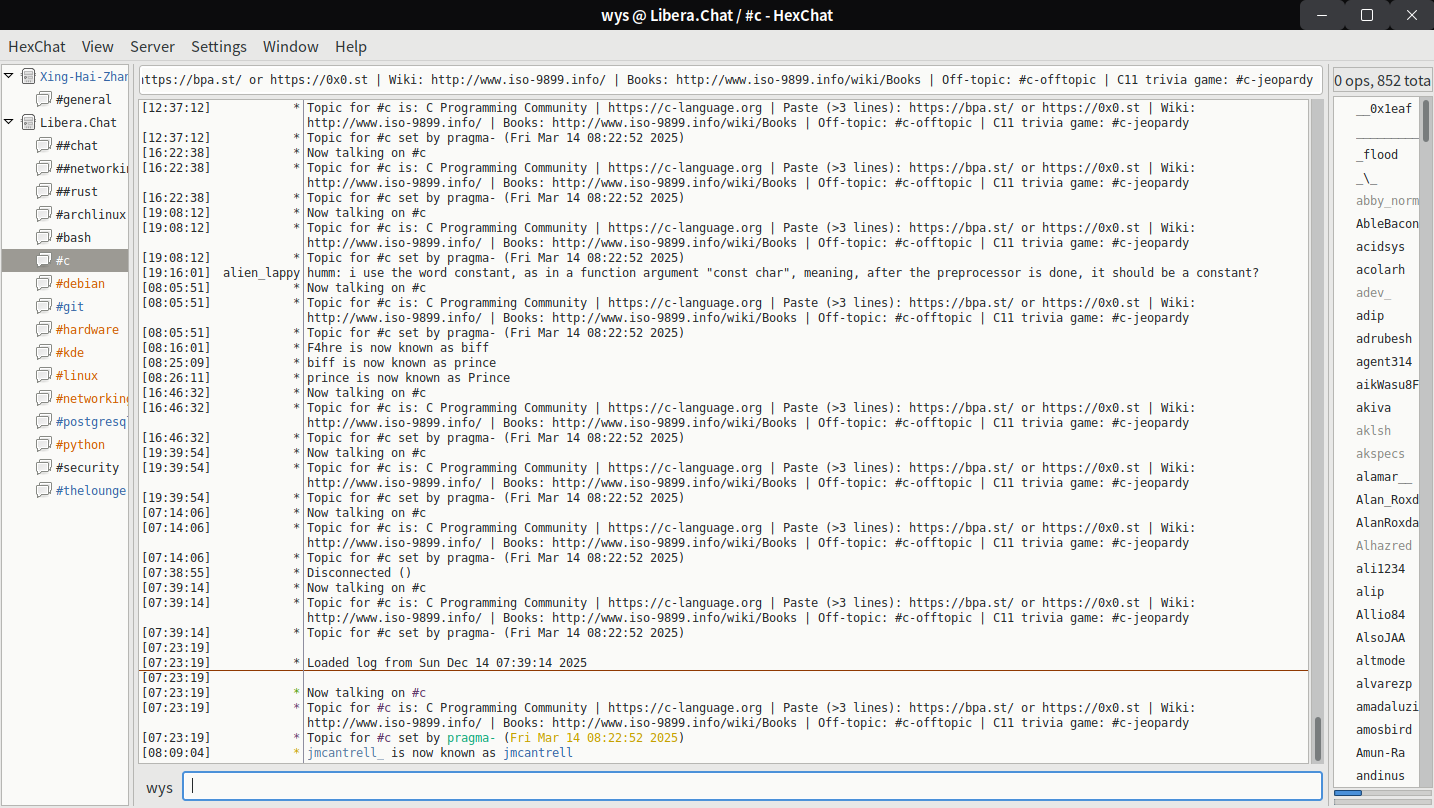Click the chat message input field
The image size is (1434, 808).
click(752, 786)
